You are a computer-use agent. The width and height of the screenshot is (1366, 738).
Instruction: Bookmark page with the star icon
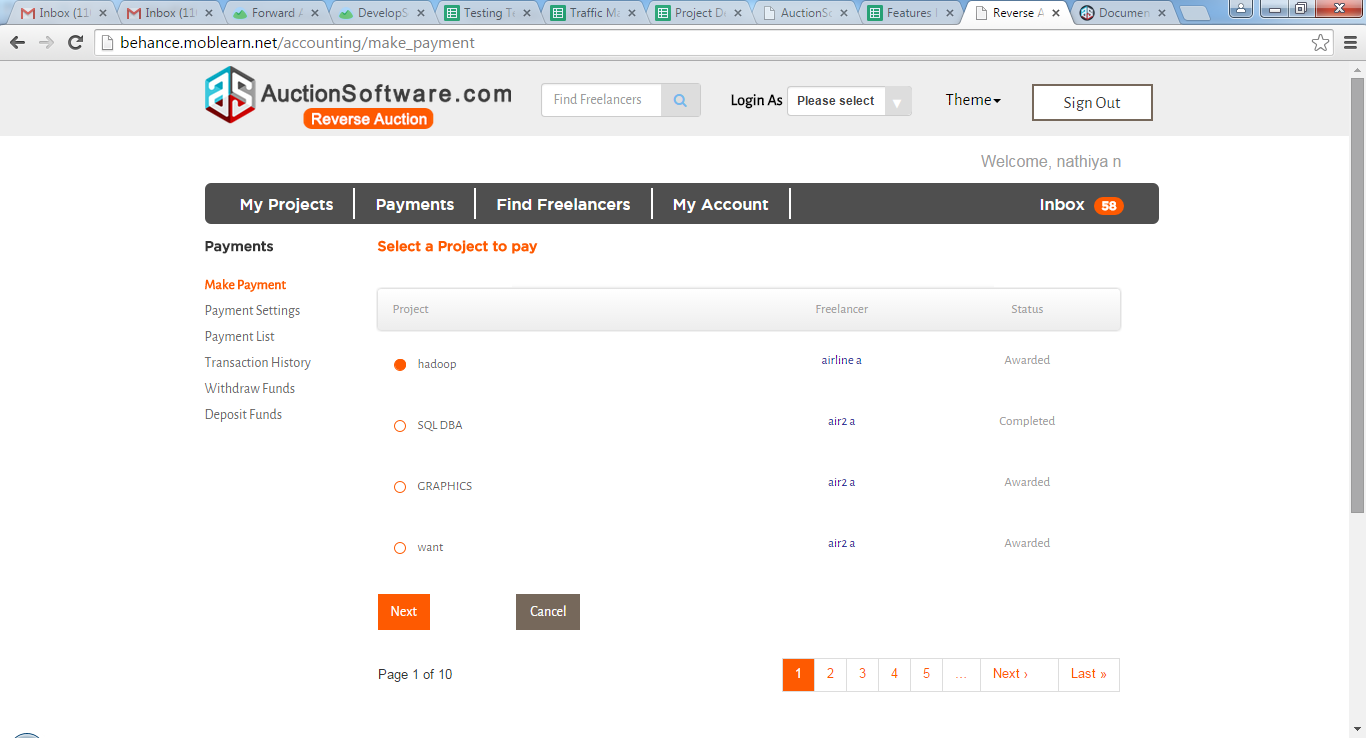coord(1320,43)
